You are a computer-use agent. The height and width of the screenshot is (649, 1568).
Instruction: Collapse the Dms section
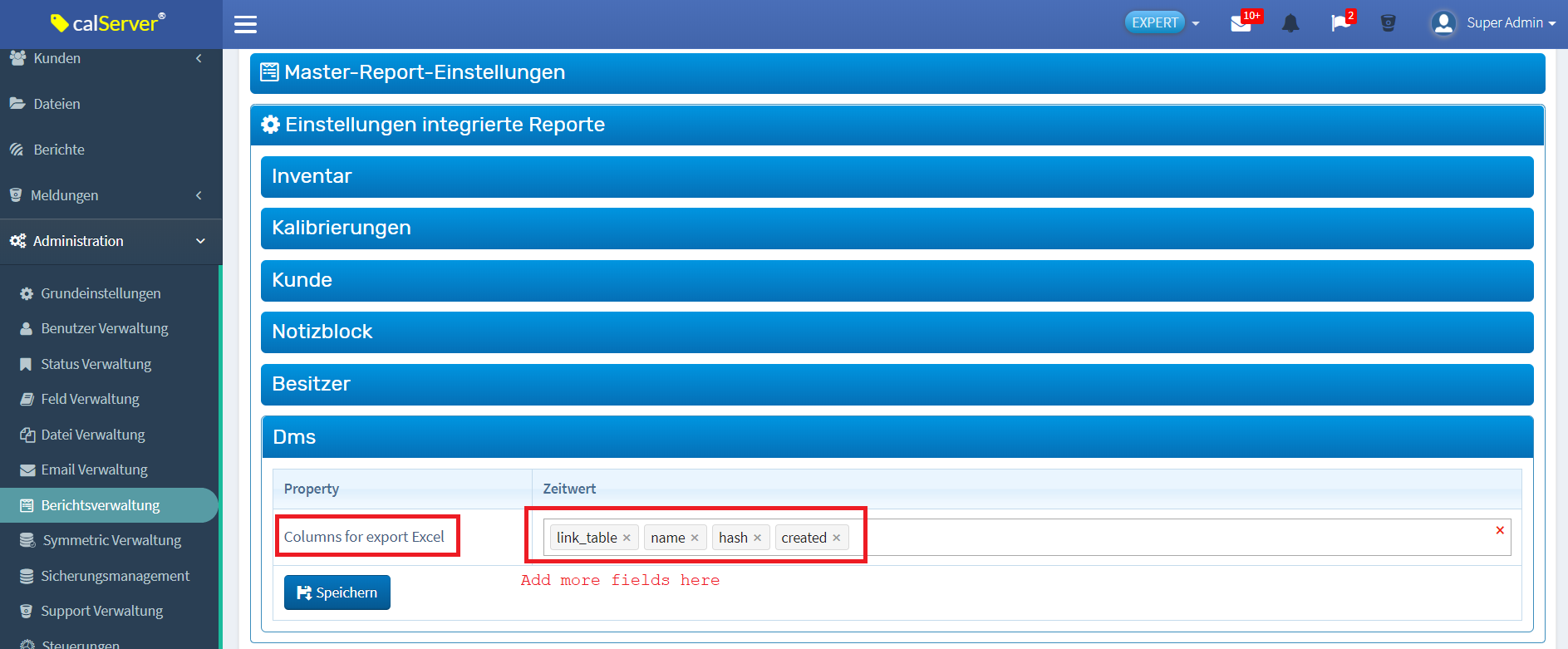tap(897, 437)
